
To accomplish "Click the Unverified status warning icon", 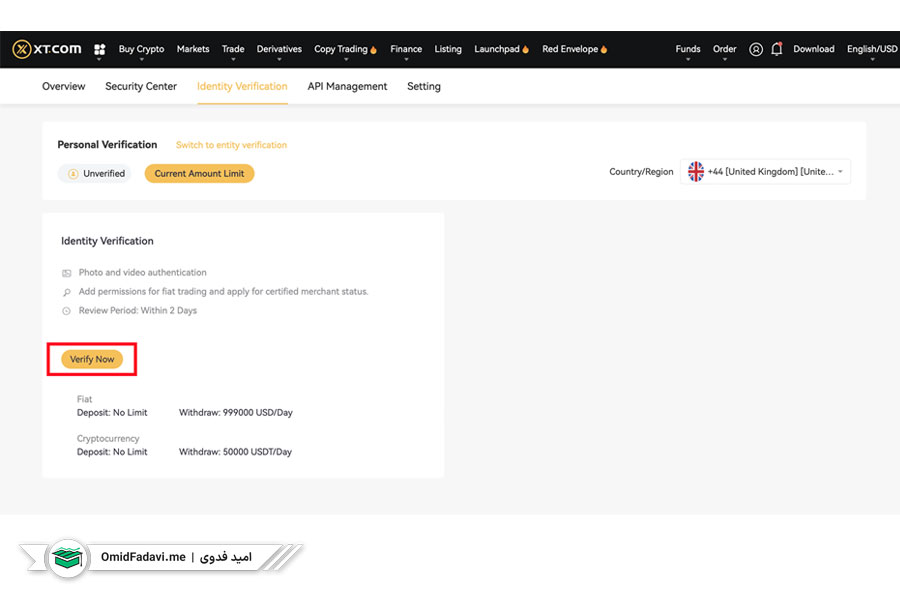I will 73,173.
